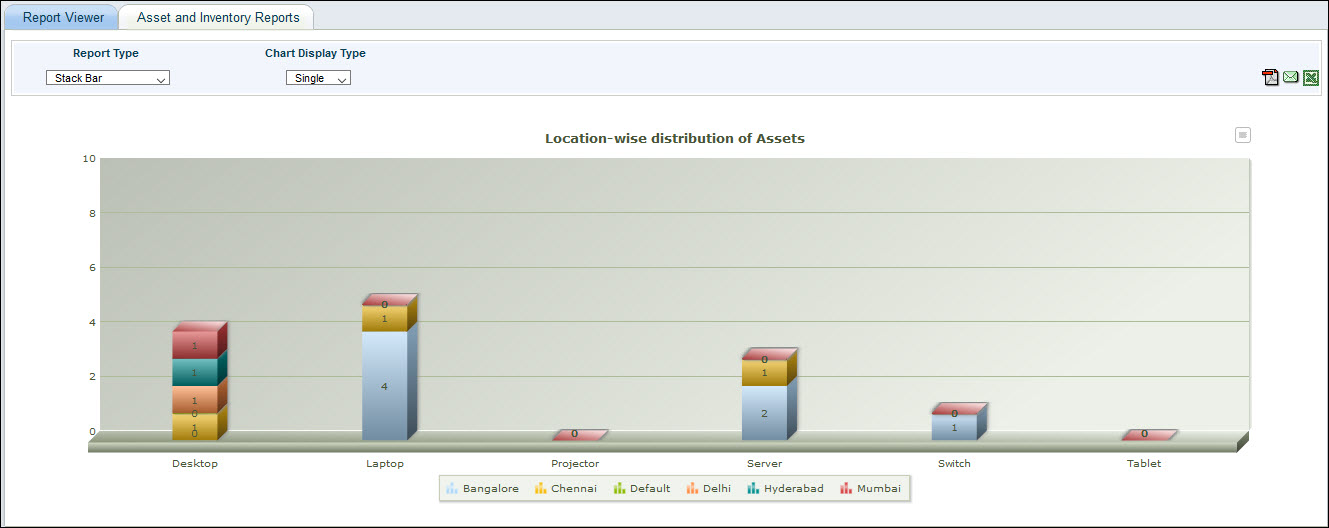
Task: Click the chart title Location-wise distribution of Assets
Action: [x=674, y=139]
